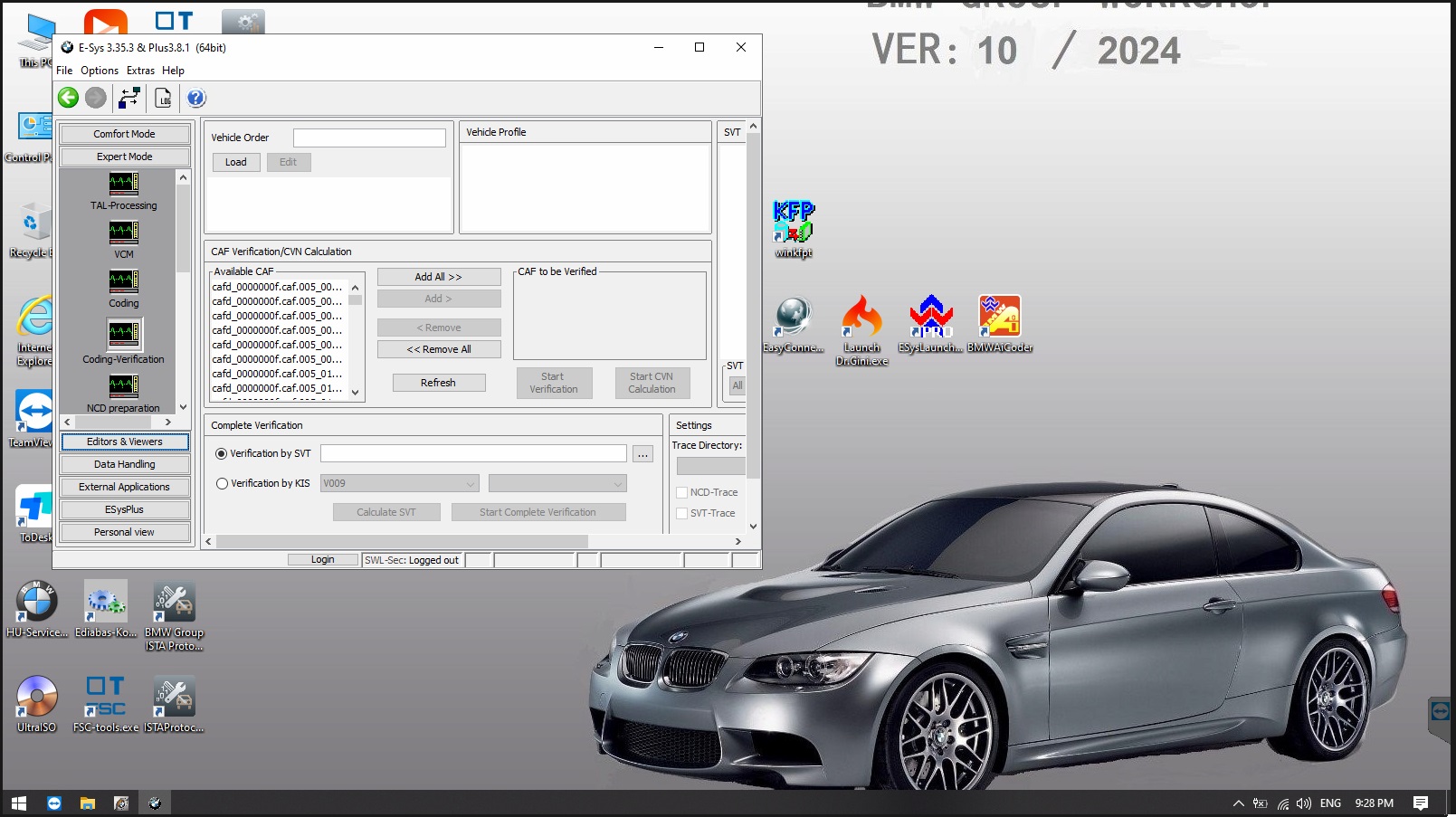
Task: Click the ENG language indicator in taskbar
Action: tap(1330, 803)
